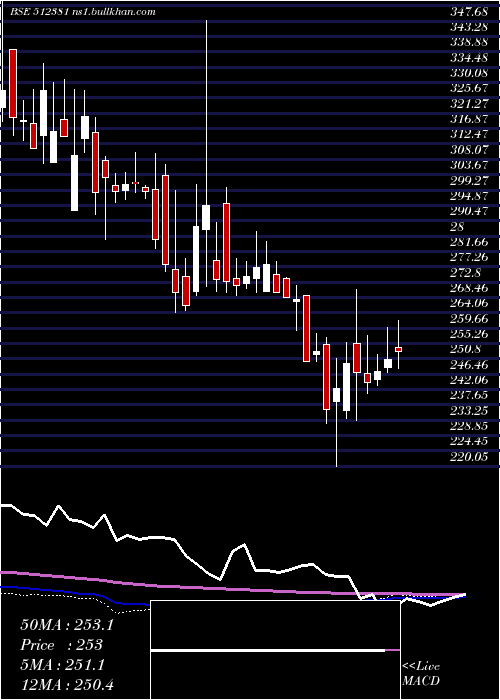Screen dimensions: 500x700
Task: Click the 233.25 price axis label
Action: (468, 410)
